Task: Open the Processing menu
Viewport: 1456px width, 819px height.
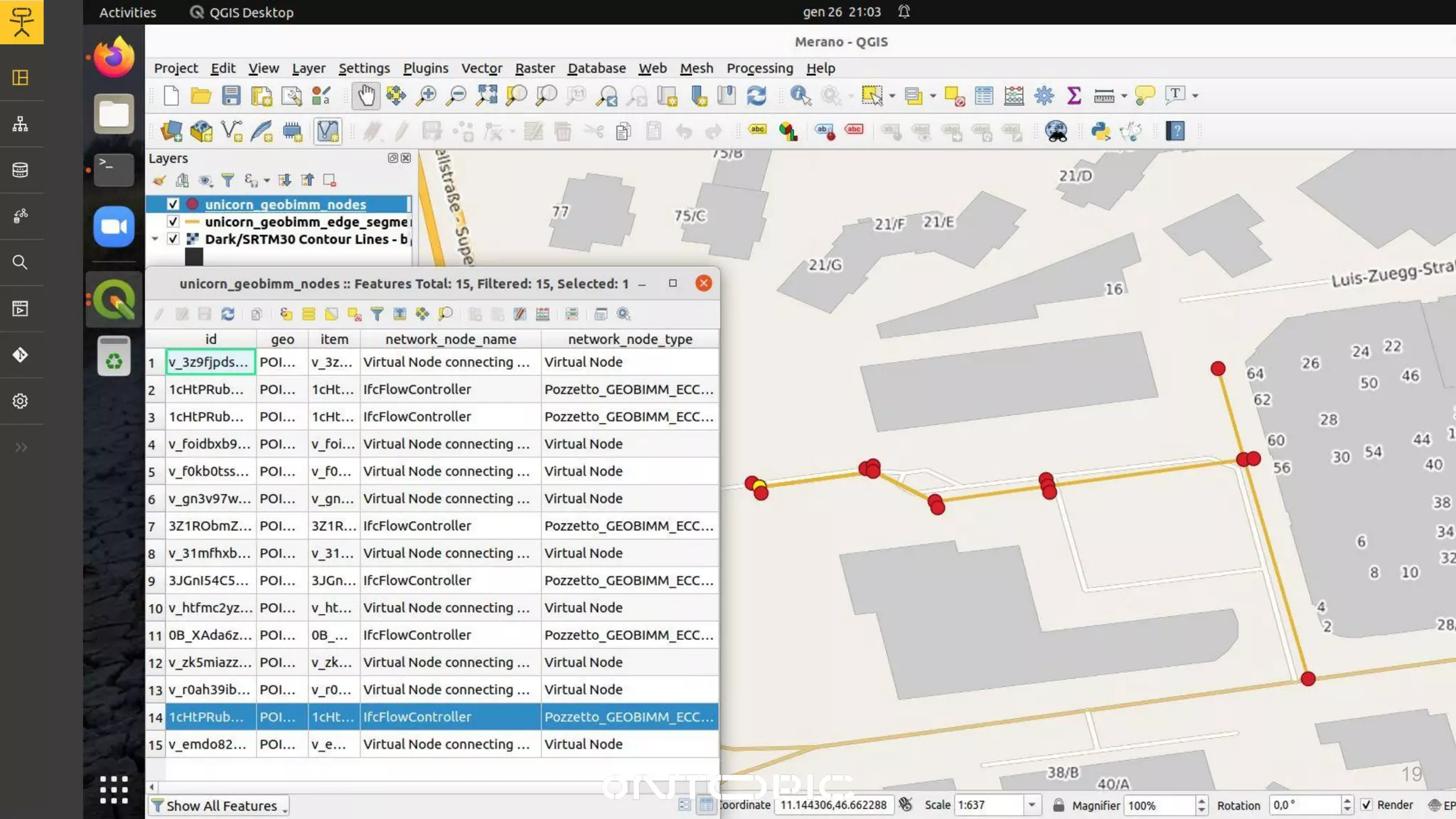Action: [x=759, y=68]
